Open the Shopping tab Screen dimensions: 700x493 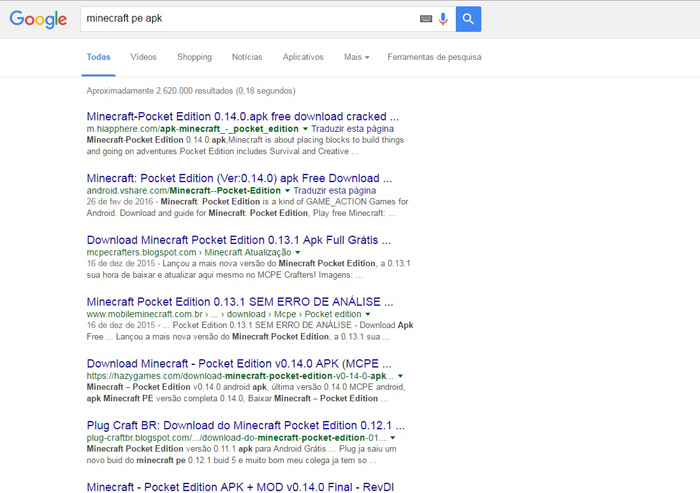point(194,57)
